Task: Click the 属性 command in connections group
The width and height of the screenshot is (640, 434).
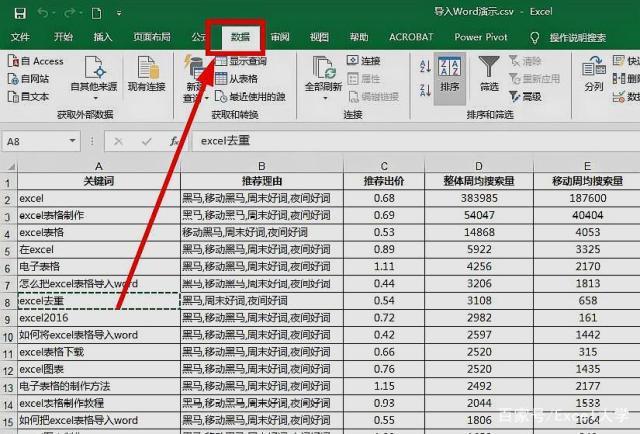Action: (364, 78)
